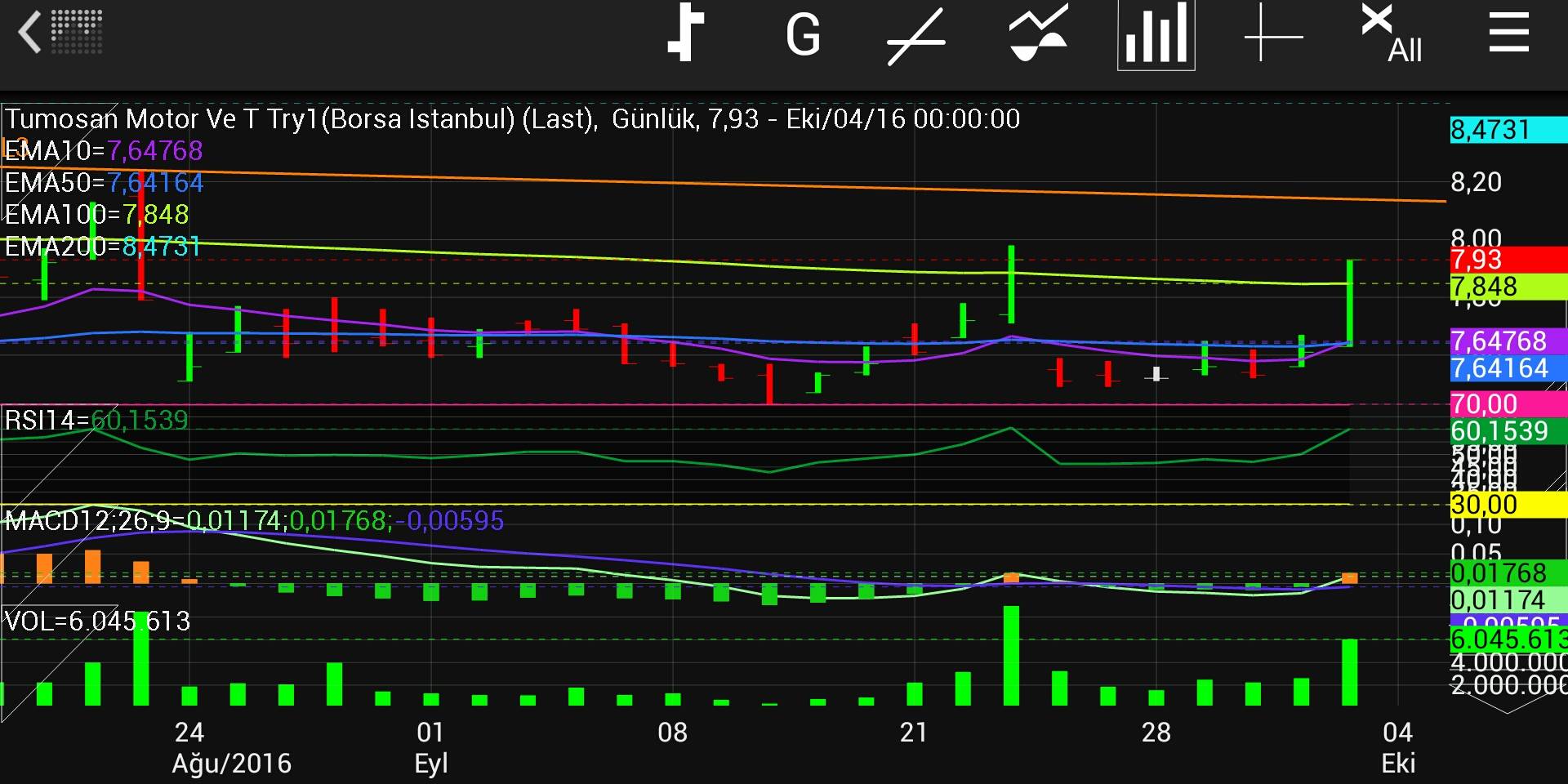Tap the RSI14 indicator label
Screen dimensions: 1568x784
96,421
